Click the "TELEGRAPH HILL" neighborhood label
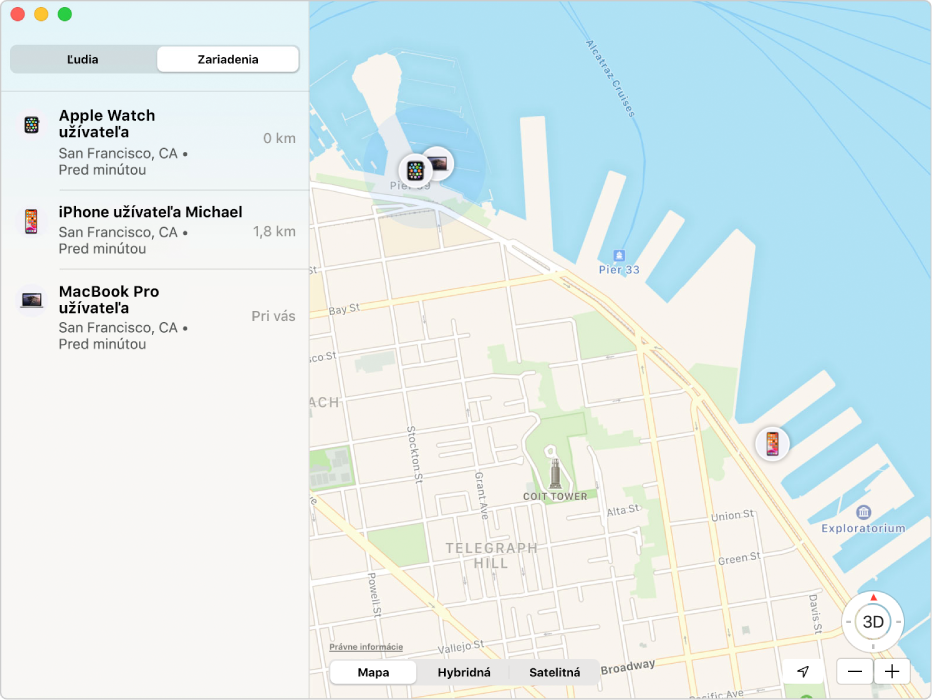Screen dimensions: 934x700 [491, 555]
